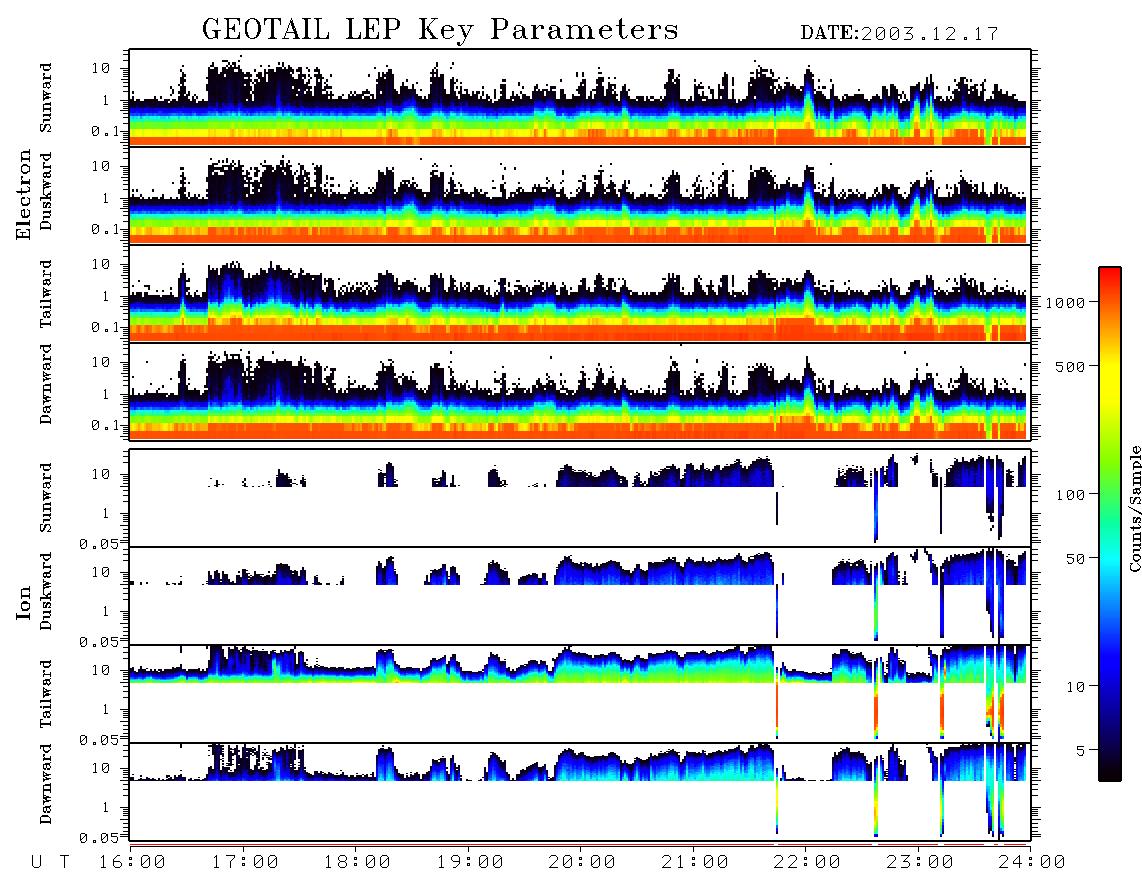Click the Ion "Tailward" axis label
1142x880 pixels.
click(x=46, y=694)
